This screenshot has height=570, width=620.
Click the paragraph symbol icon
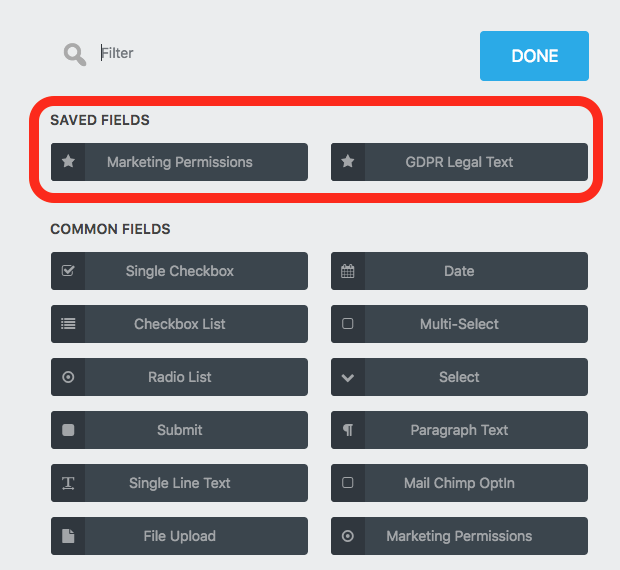[x=348, y=430]
